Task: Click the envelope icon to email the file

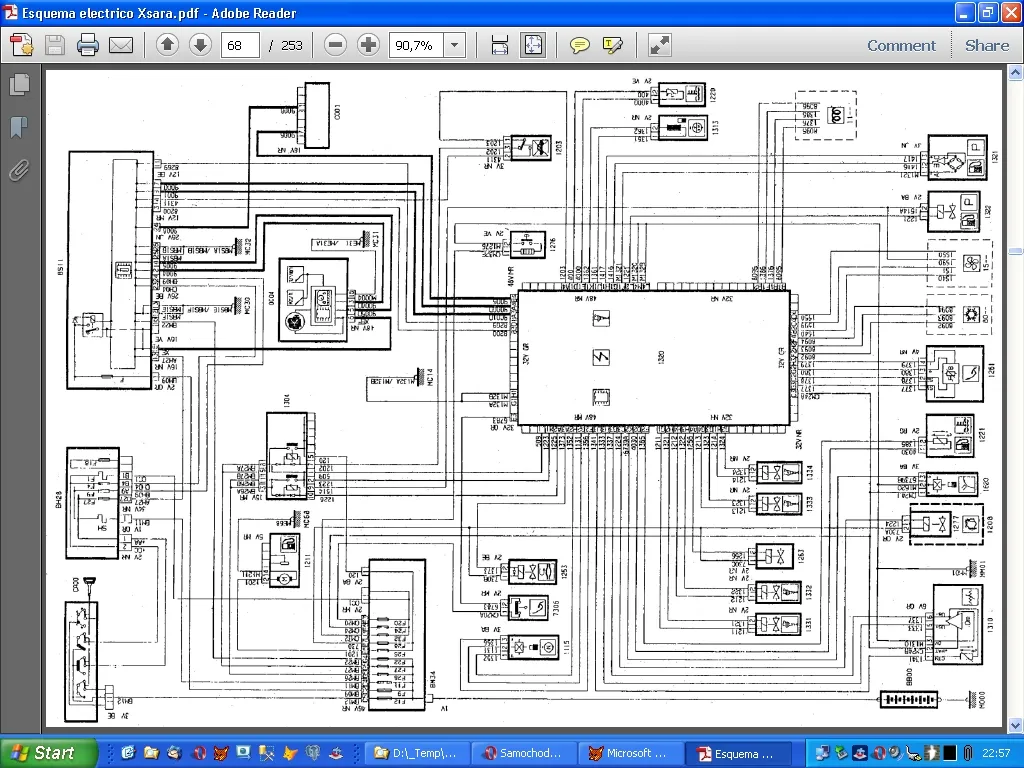Action: tap(121, 45)
